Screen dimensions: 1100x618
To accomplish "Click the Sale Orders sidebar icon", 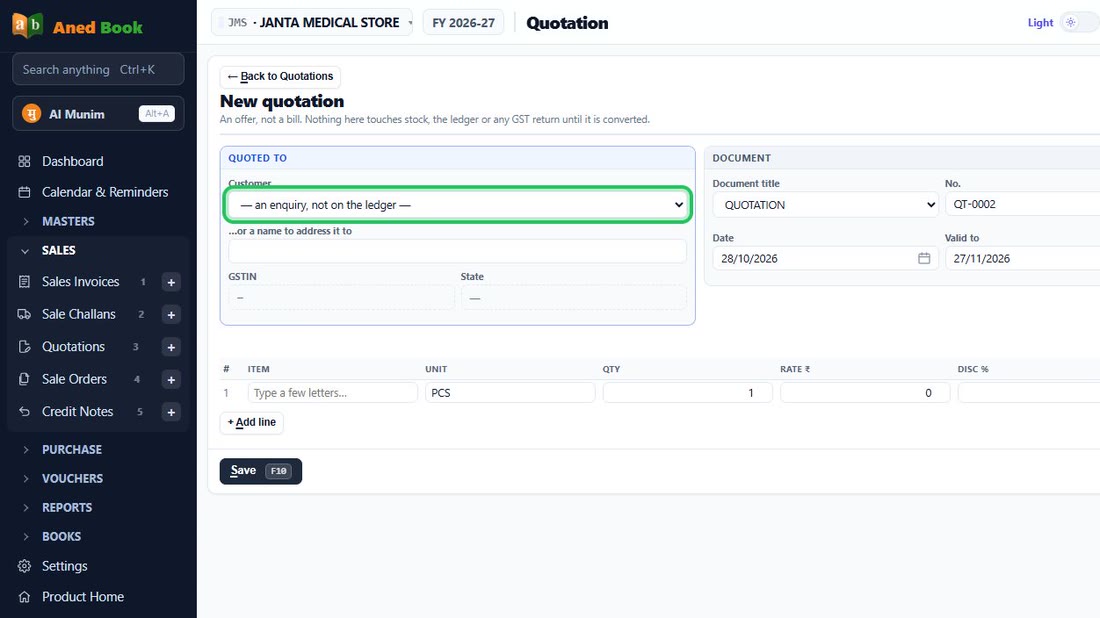I will tap(25, 379).
